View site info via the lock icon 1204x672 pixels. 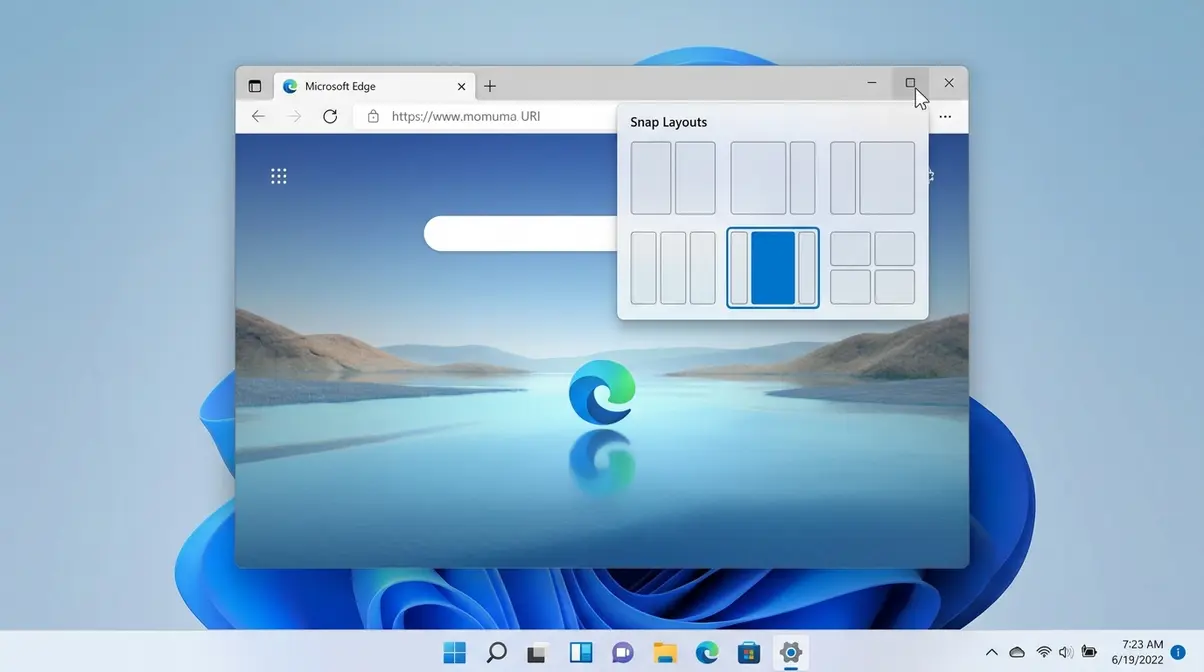coord(373,116)
